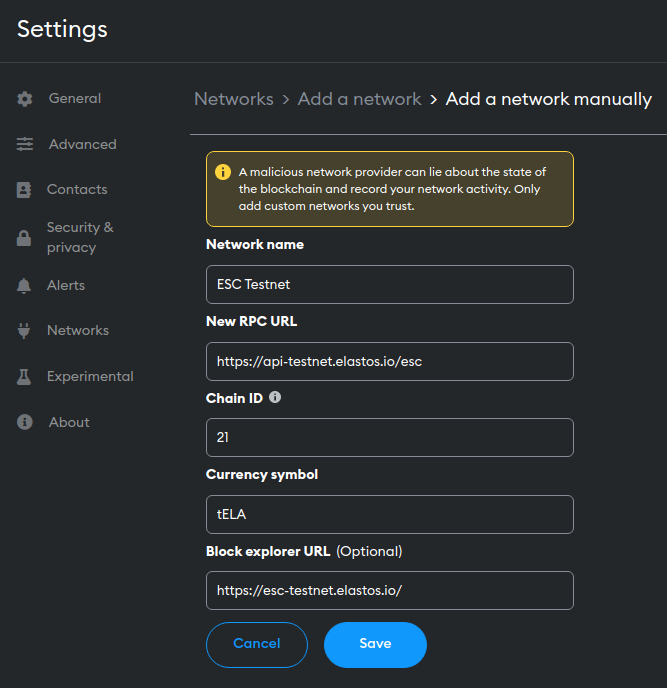Click the Security & privacy lock icon

click(x=25, y=238)
